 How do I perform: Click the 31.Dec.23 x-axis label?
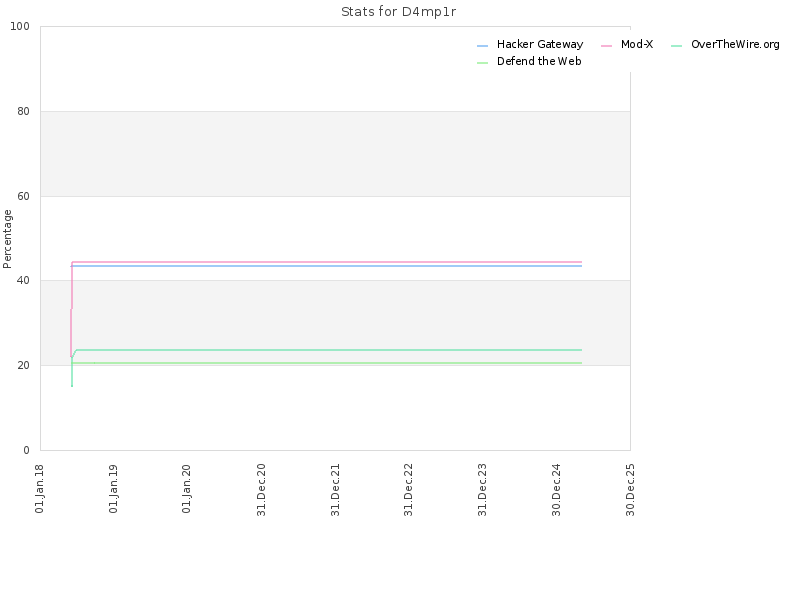click(x=482, y=490)
